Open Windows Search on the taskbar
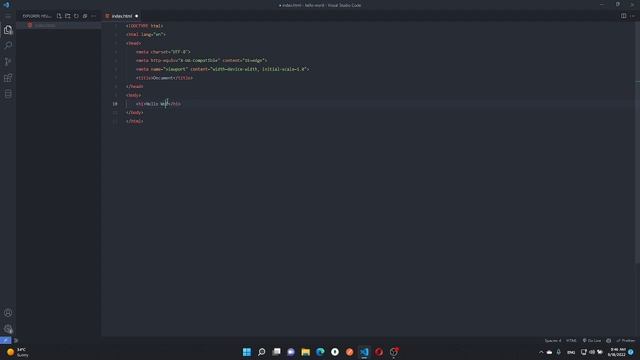Viewport: 640px width, 360px height. pos(262,352)
